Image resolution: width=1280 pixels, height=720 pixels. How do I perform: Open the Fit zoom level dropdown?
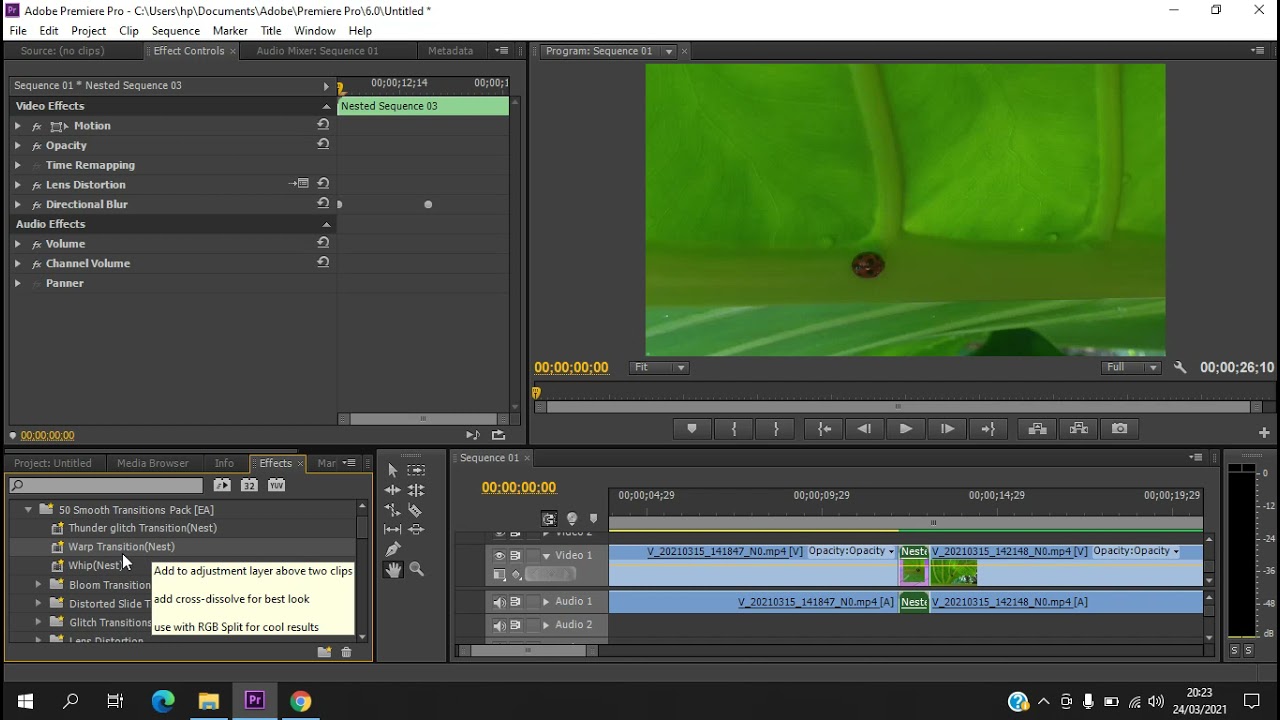(660, 368)
